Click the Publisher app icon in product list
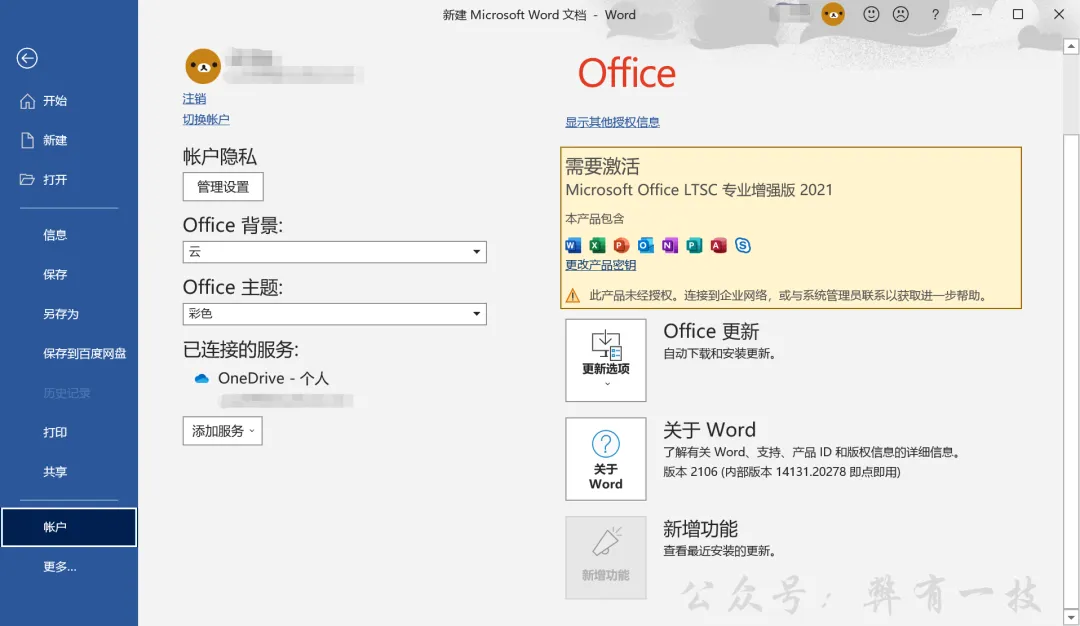The width and height of the screenshot is (1080, 626). pyautogui.click(x=694, y=245)
